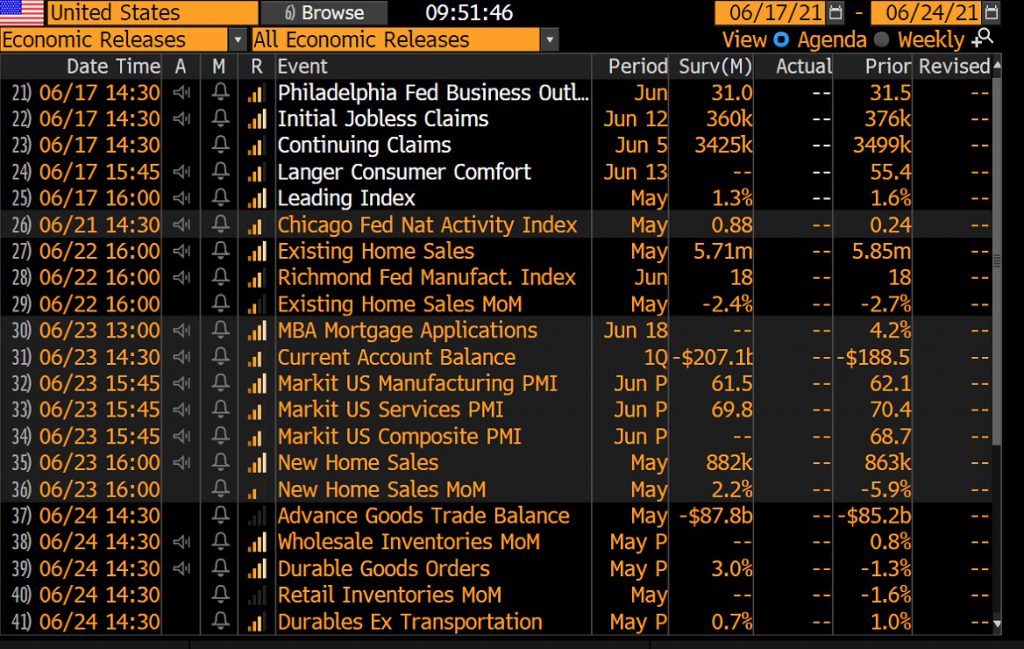
Task: Click the magnifier settings icon beside Weekly
Action: click(x=982, y=39)
